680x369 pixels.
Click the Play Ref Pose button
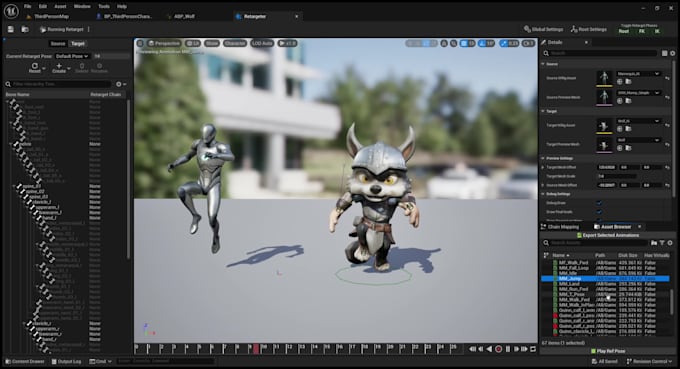pos(608,351)
